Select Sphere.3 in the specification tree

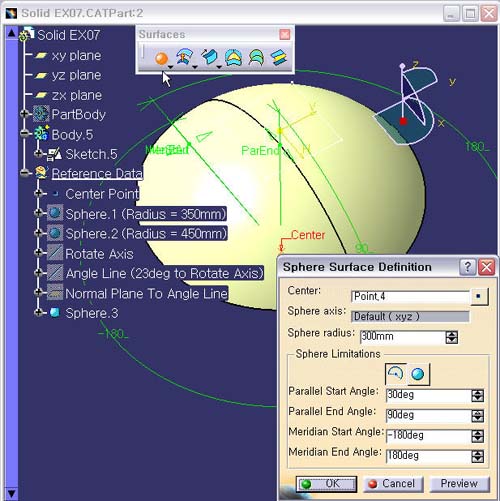[92, 313]
